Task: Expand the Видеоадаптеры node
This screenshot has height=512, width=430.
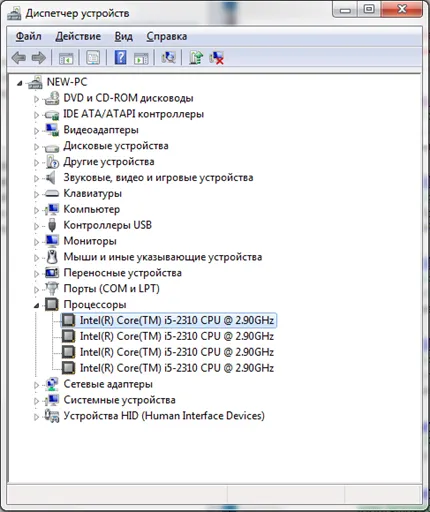Action: [x=36, y=131]
